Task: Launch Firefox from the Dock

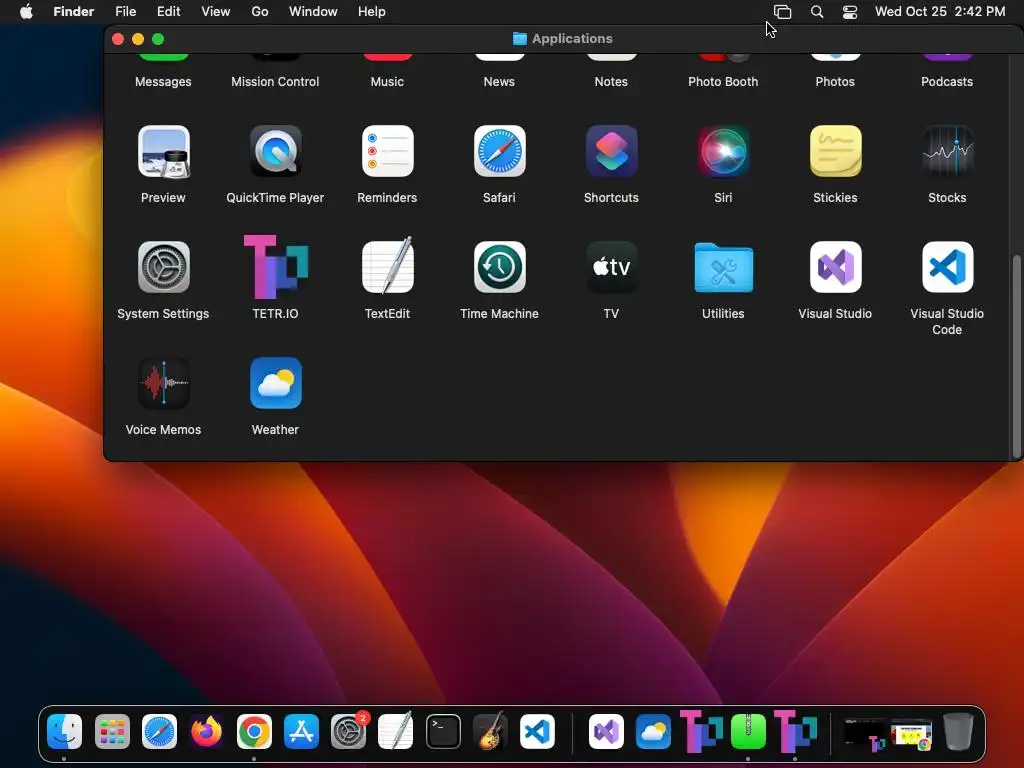Action: tap(206, 731)
